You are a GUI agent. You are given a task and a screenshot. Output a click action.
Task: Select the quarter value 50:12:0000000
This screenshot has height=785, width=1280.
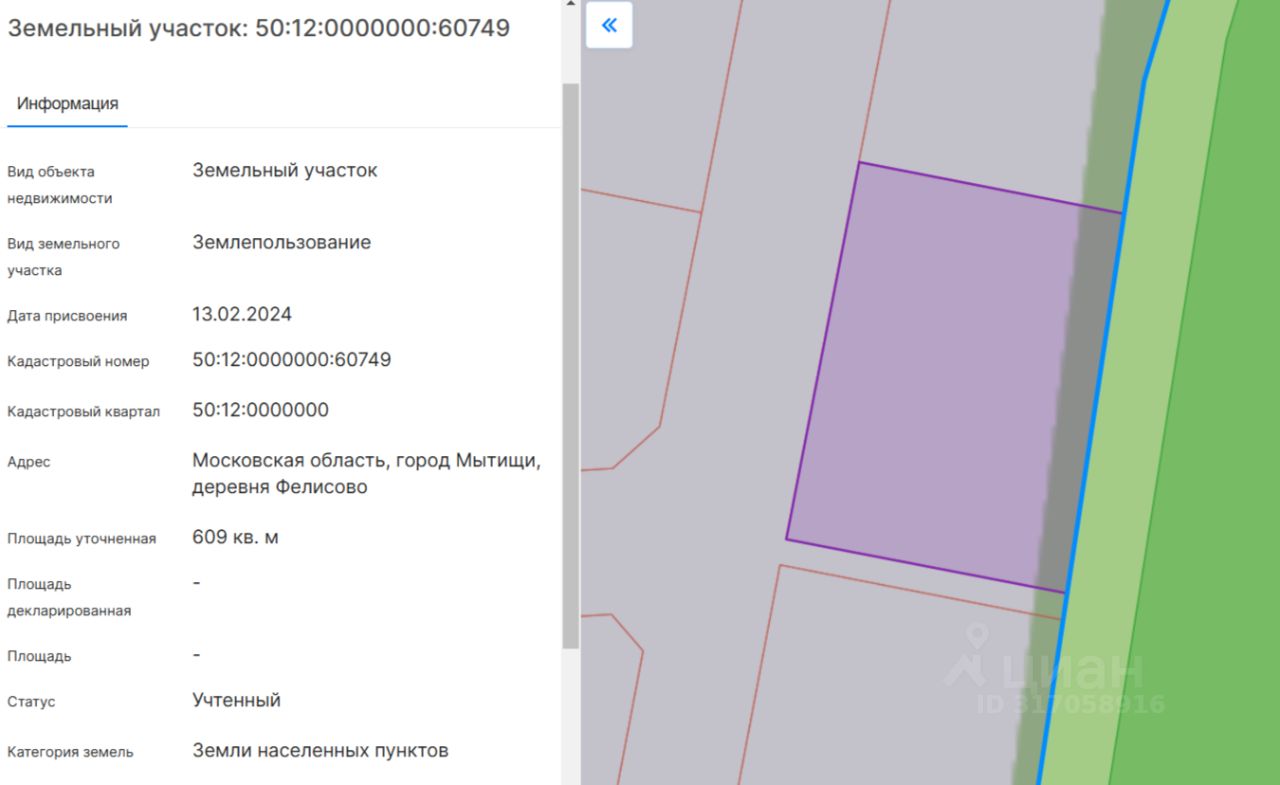coord(261,410)
